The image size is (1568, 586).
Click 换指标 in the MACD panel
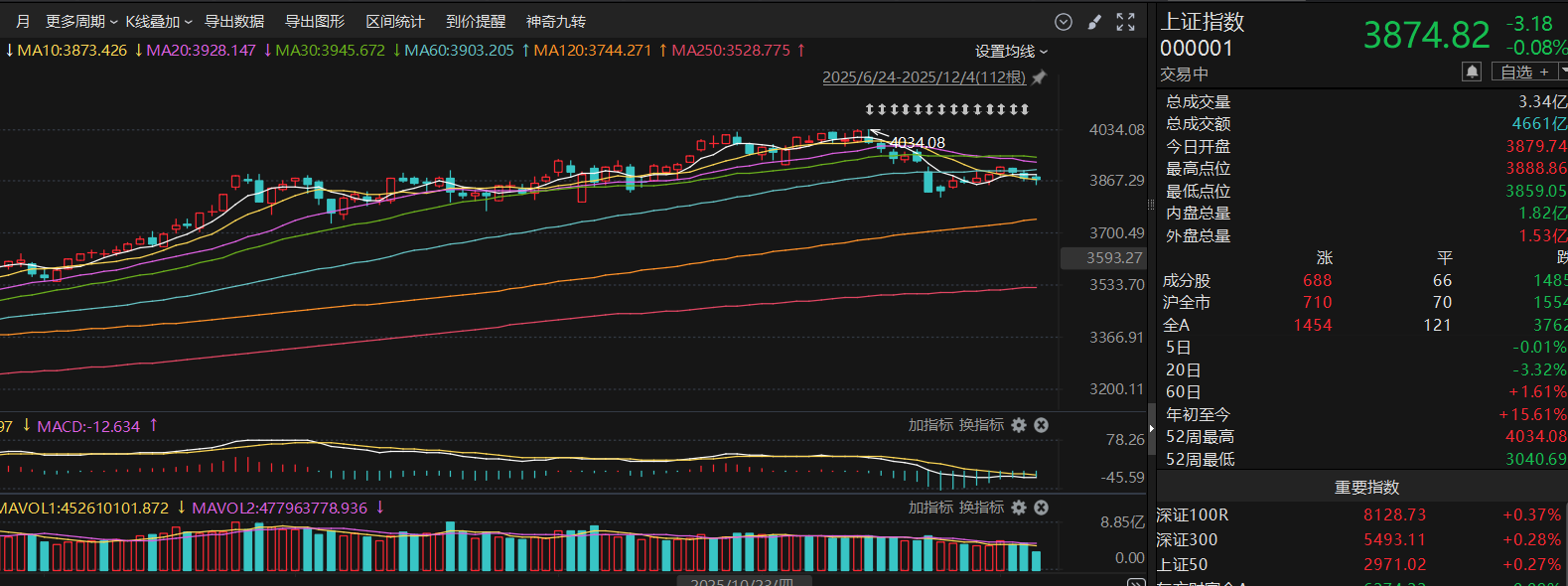pos(981,425)
